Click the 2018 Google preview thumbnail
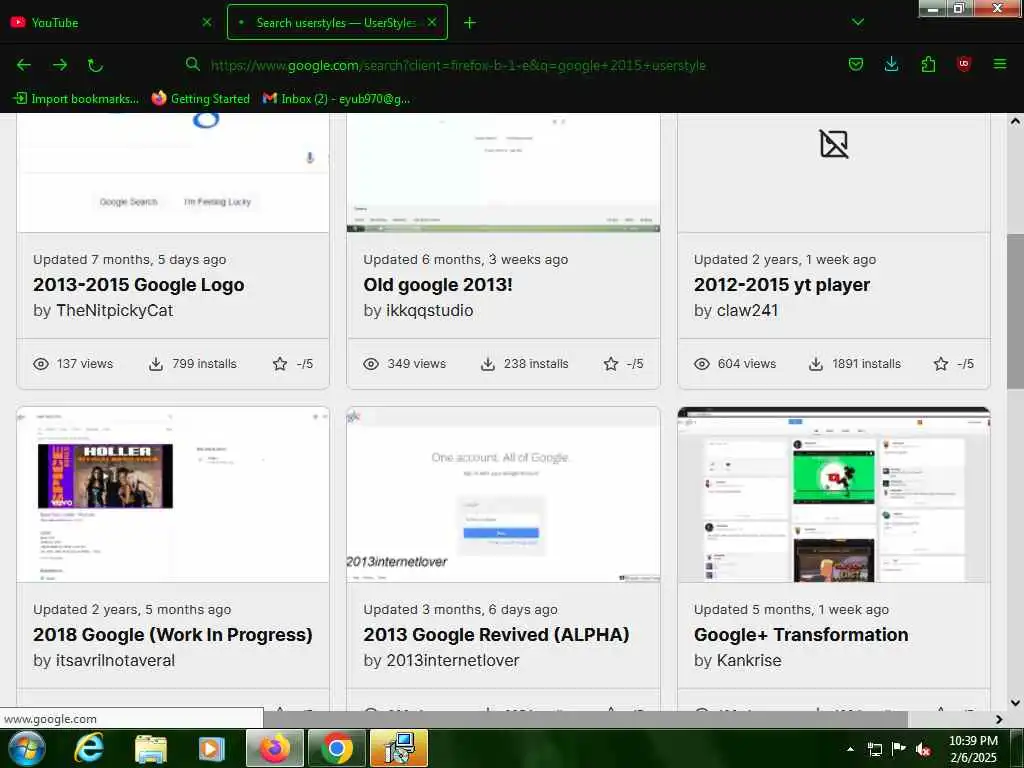 pyautogui.click(x=173, y=494)
